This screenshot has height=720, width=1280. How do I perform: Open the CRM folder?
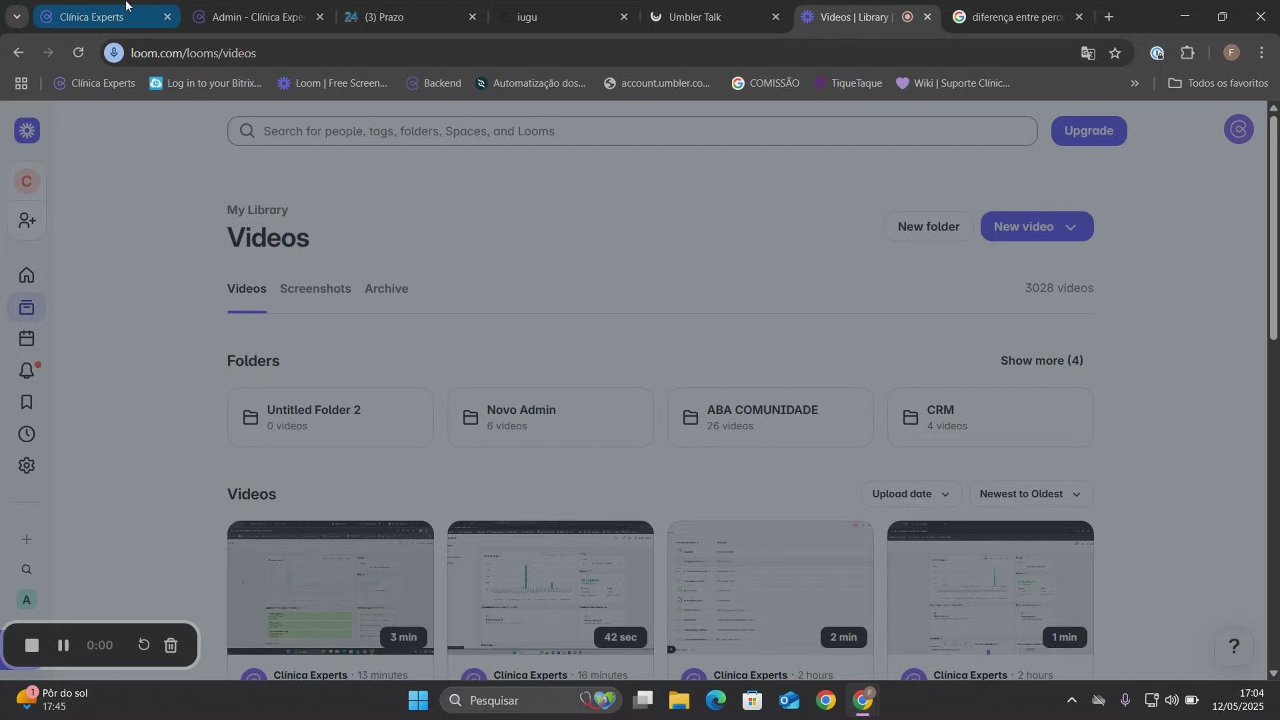[x=990, y=417]
